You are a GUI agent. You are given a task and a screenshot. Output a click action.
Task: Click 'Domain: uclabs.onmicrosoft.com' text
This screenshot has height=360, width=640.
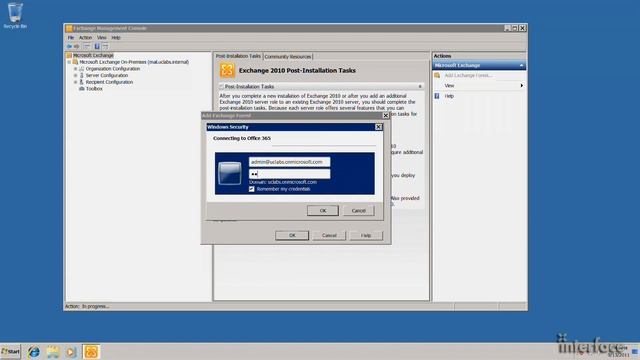[x=283, y=182]
